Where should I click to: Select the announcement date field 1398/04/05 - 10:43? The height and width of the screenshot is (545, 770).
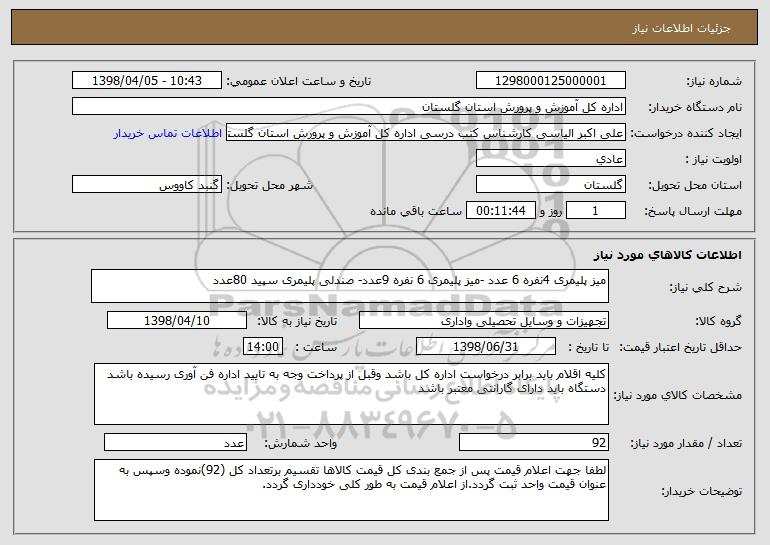pyautogui.click(x=147, y=80)
